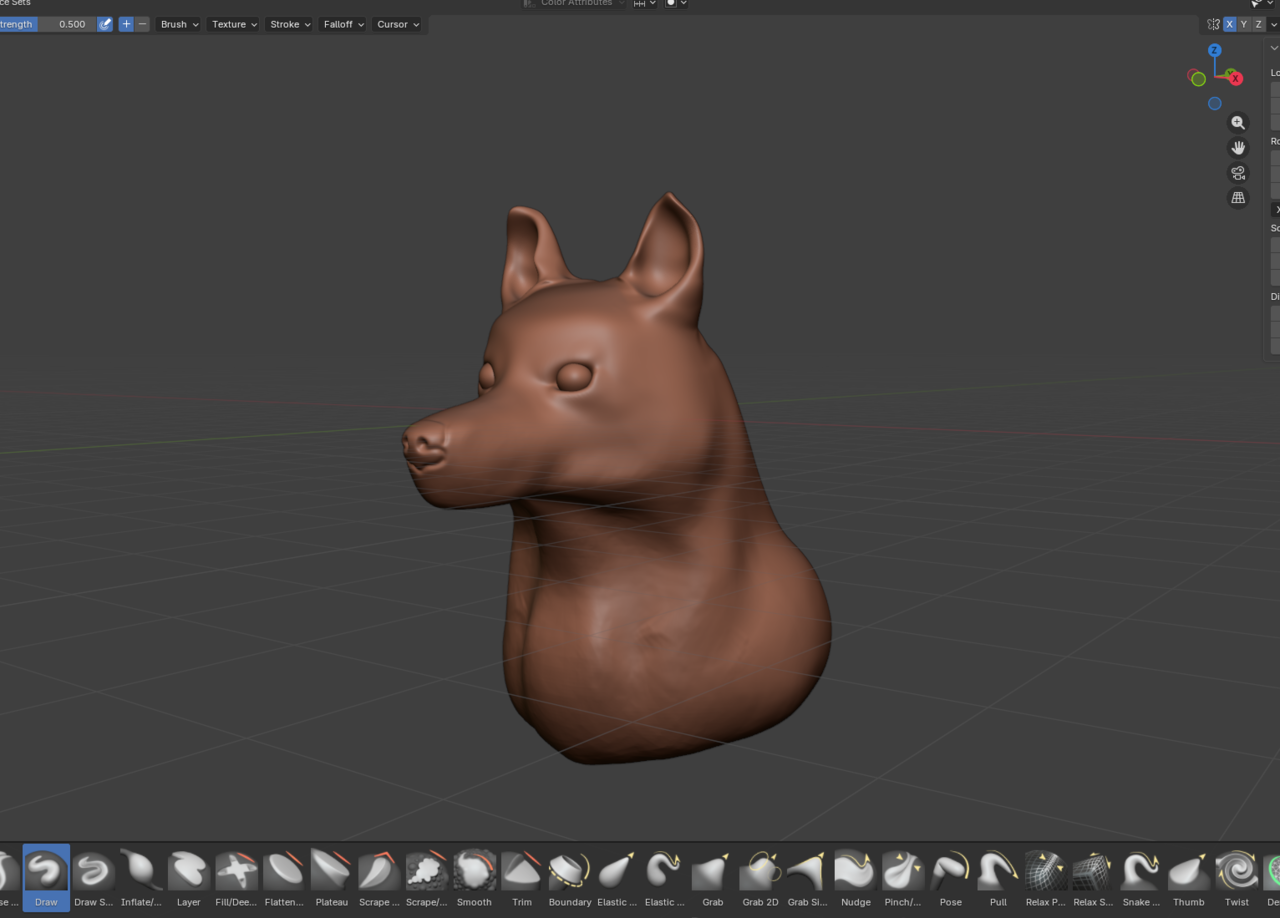Screen dimensions: 1280x918
Task: Click the plus button beside Strength
Action: tap(126, 24)
